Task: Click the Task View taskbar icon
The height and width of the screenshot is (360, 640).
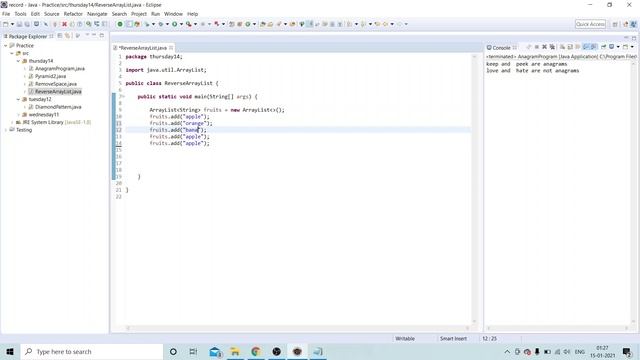Action: (193, 351)
